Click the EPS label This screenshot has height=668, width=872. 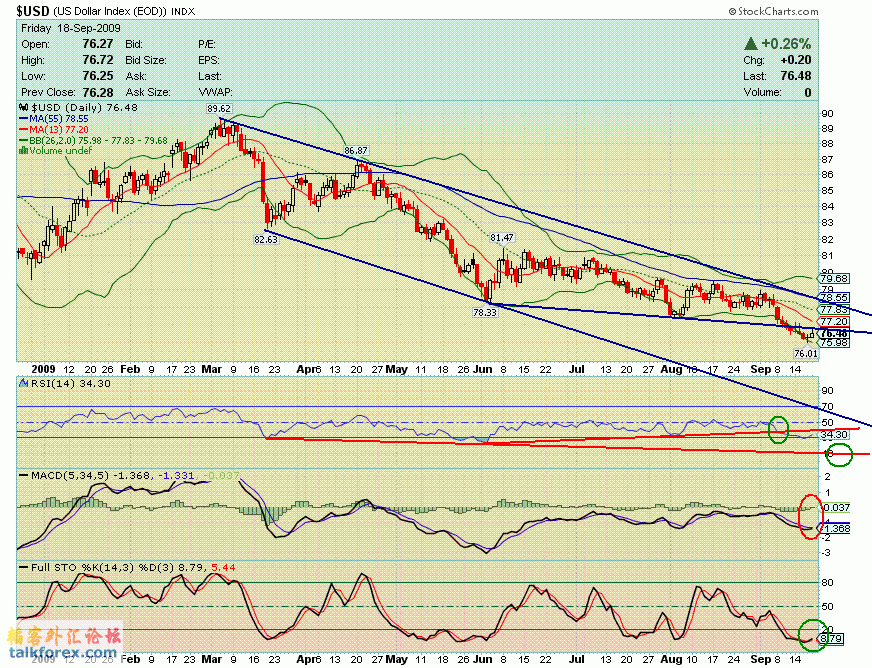coord(209,60)
